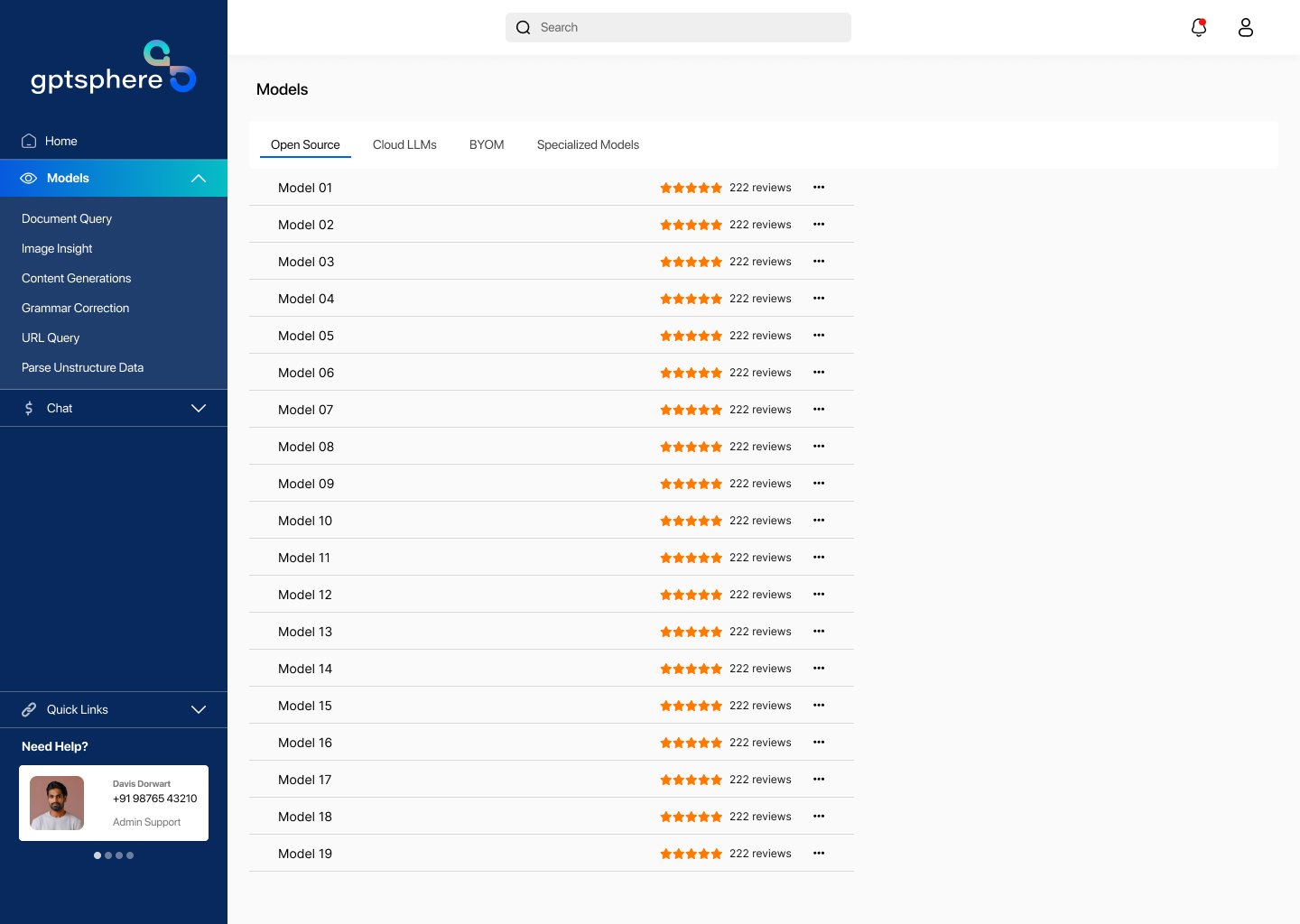Switch to the Cloud LLMs tab

click(x=404, y=144)
